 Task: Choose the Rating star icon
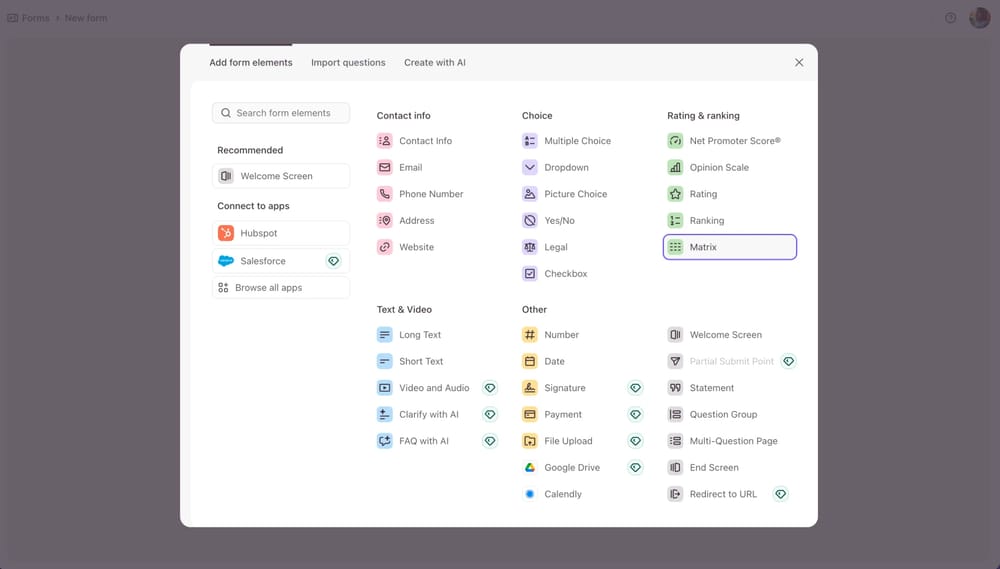(675, 194)
